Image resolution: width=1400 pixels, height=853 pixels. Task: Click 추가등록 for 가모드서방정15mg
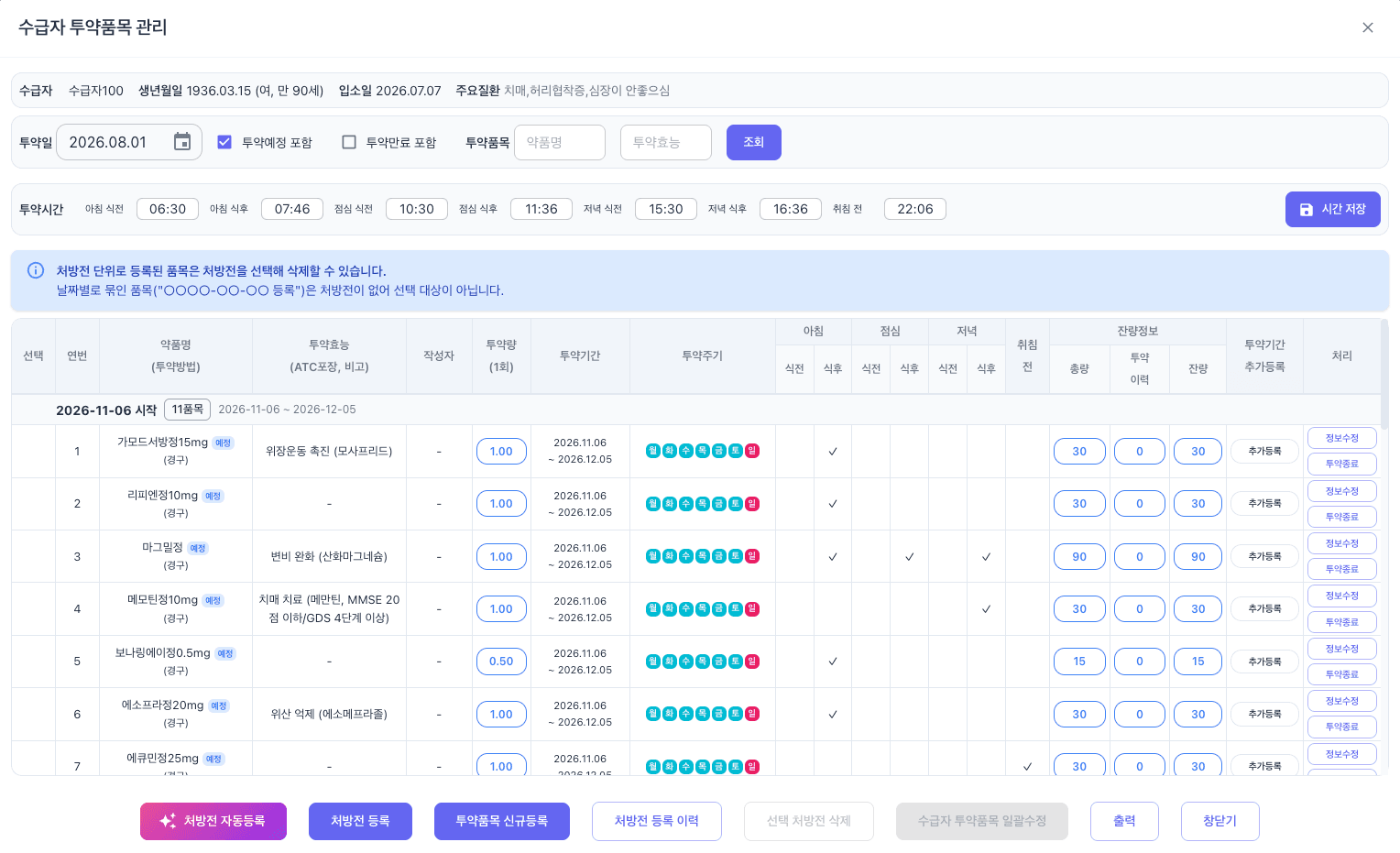click(1265, 451)
